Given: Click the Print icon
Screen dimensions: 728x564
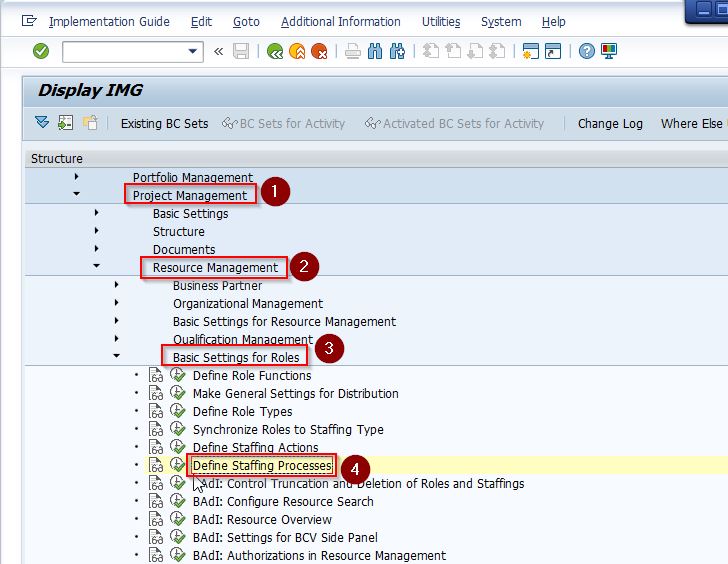Looking at the screenshot, I should pos(352,51).
